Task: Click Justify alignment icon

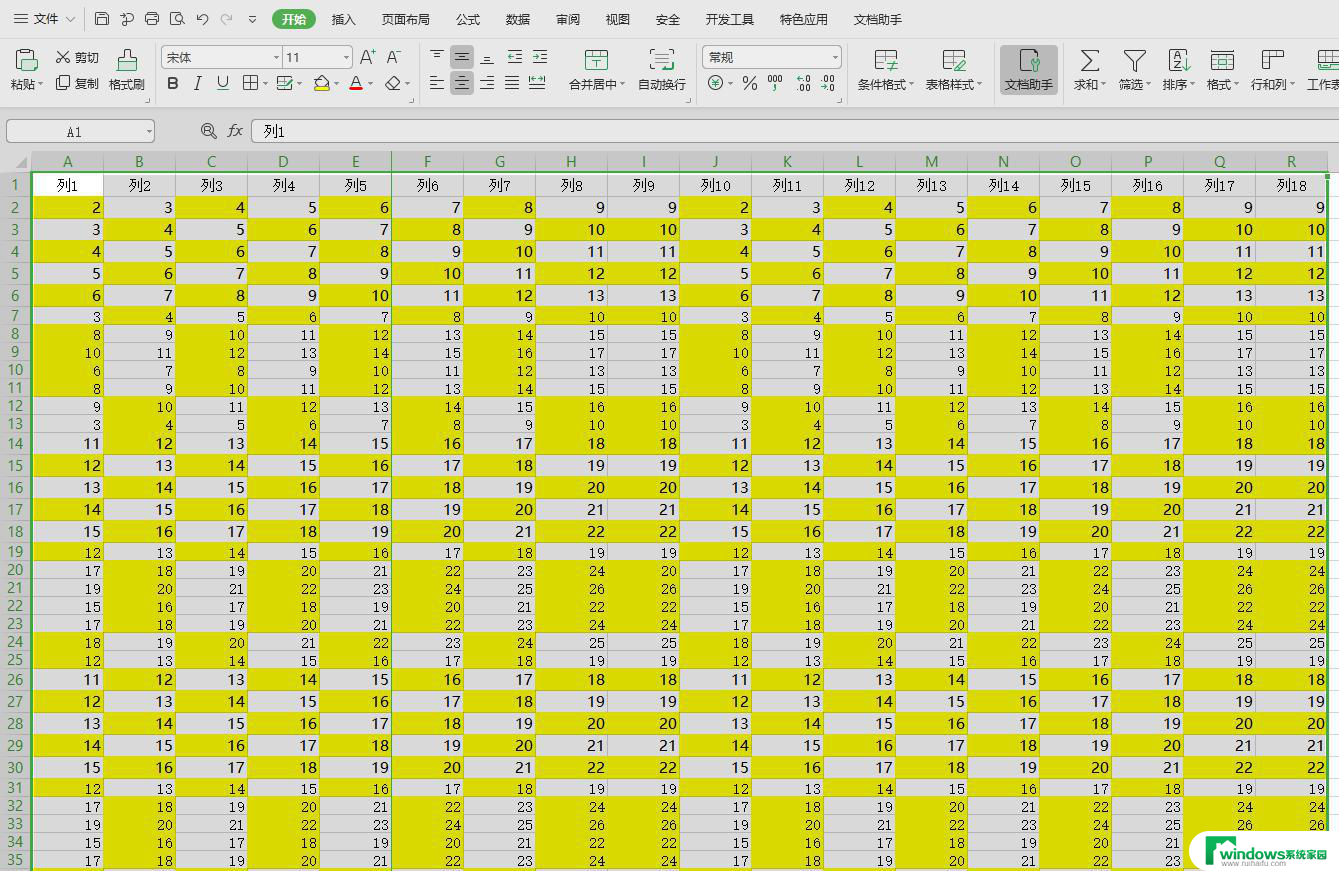Action: coord(512,83)
